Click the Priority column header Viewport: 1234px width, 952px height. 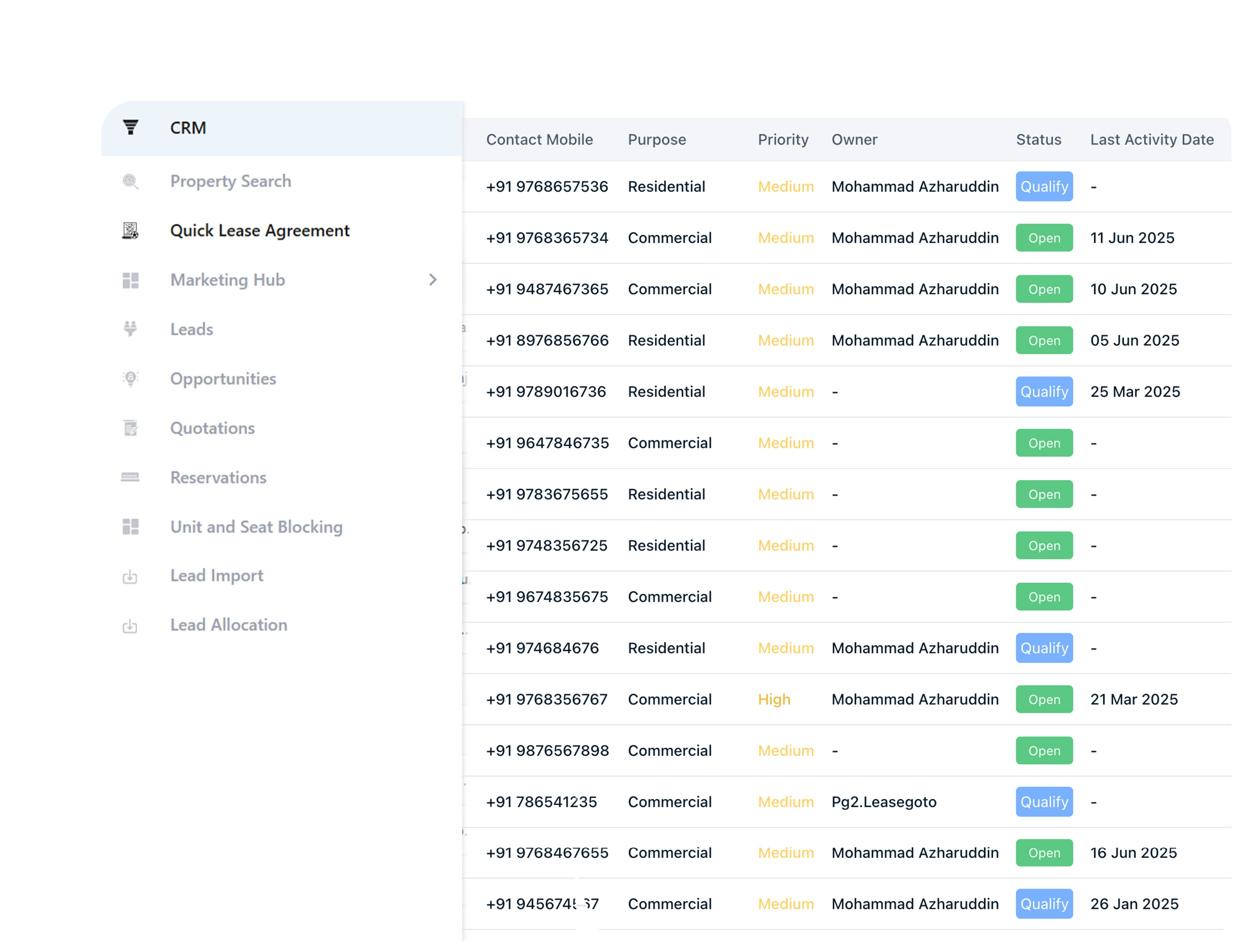783,139
